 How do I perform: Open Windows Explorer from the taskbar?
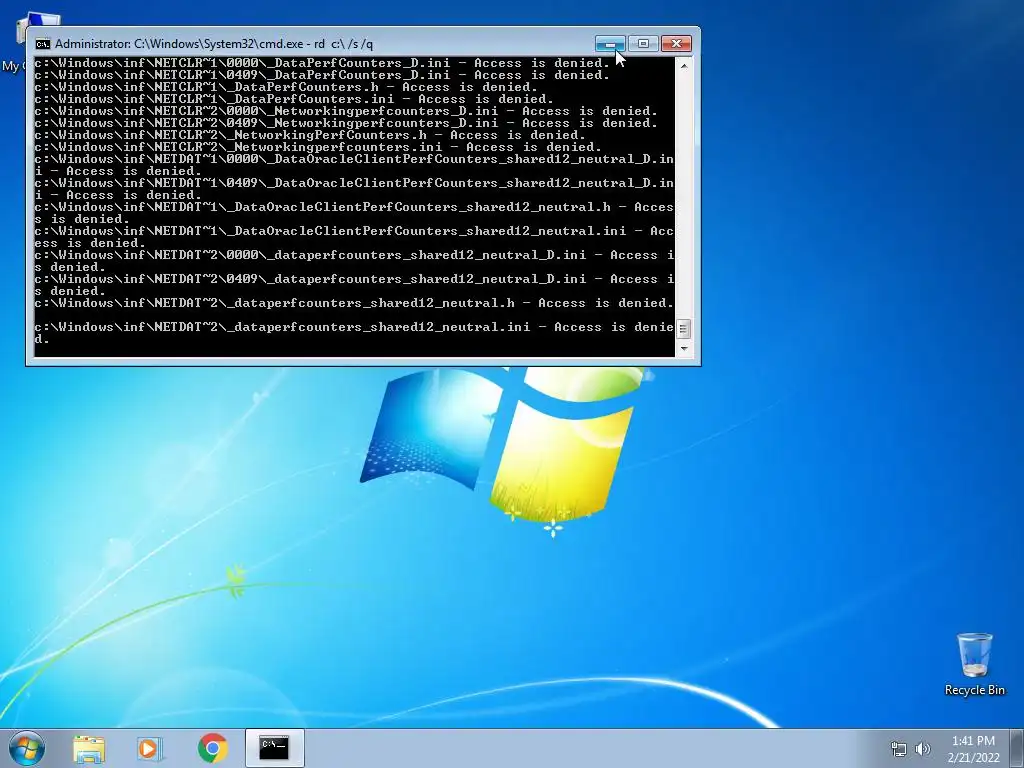[x=89, y=748]
